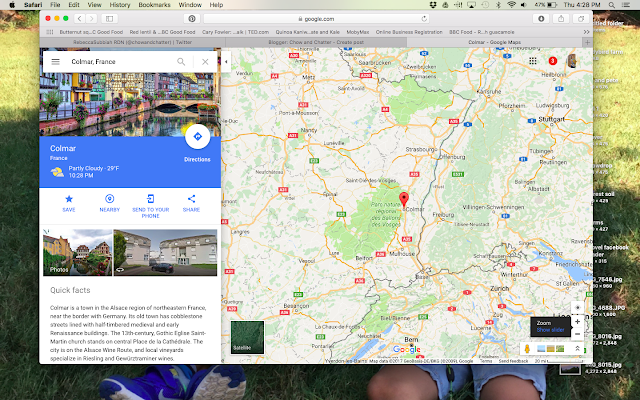Click the Terms link on map
This screenshot has width=640, height=400.
pyautogui.click(x=485, y=361)
